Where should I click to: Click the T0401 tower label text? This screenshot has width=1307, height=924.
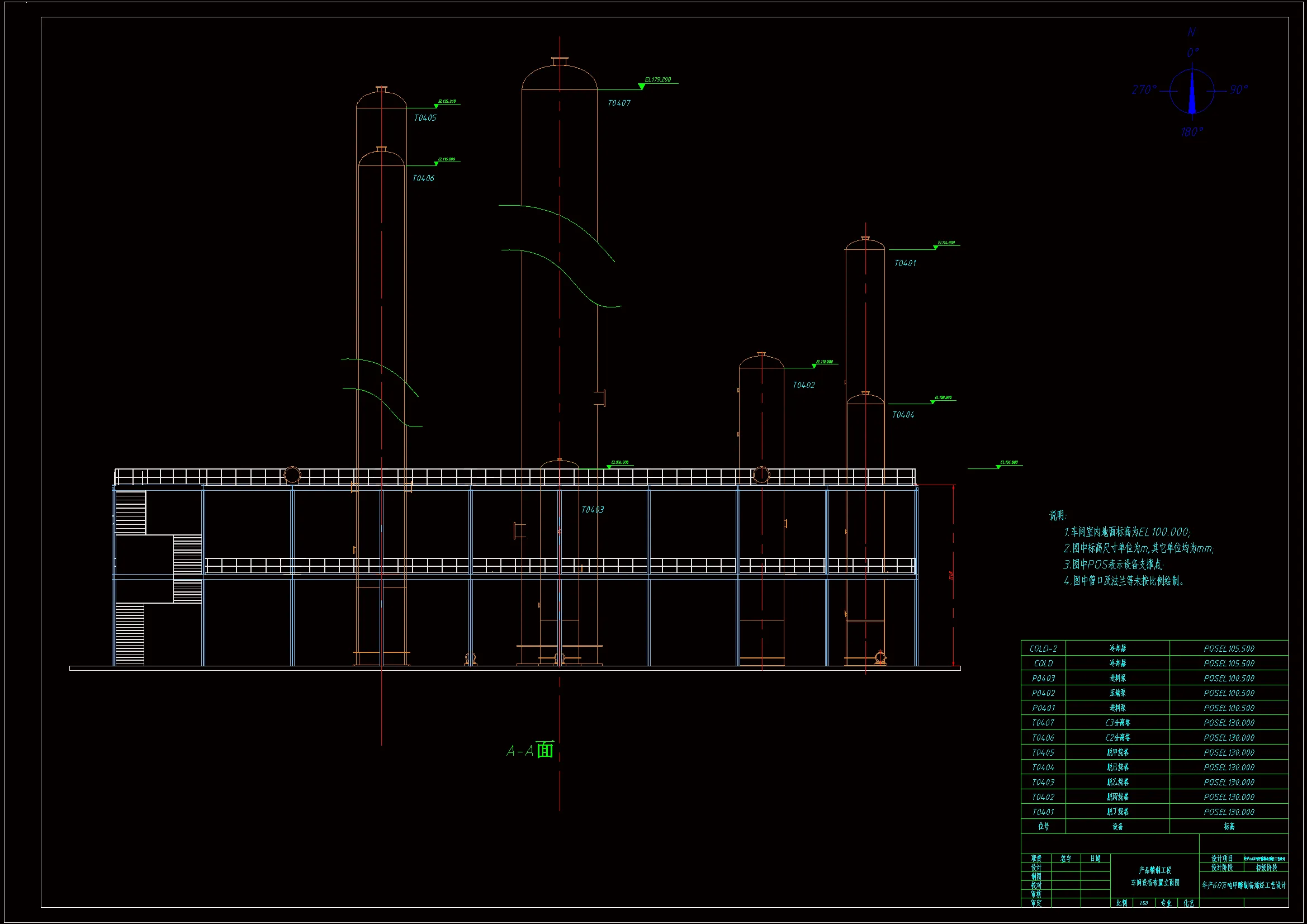(905, 263)
